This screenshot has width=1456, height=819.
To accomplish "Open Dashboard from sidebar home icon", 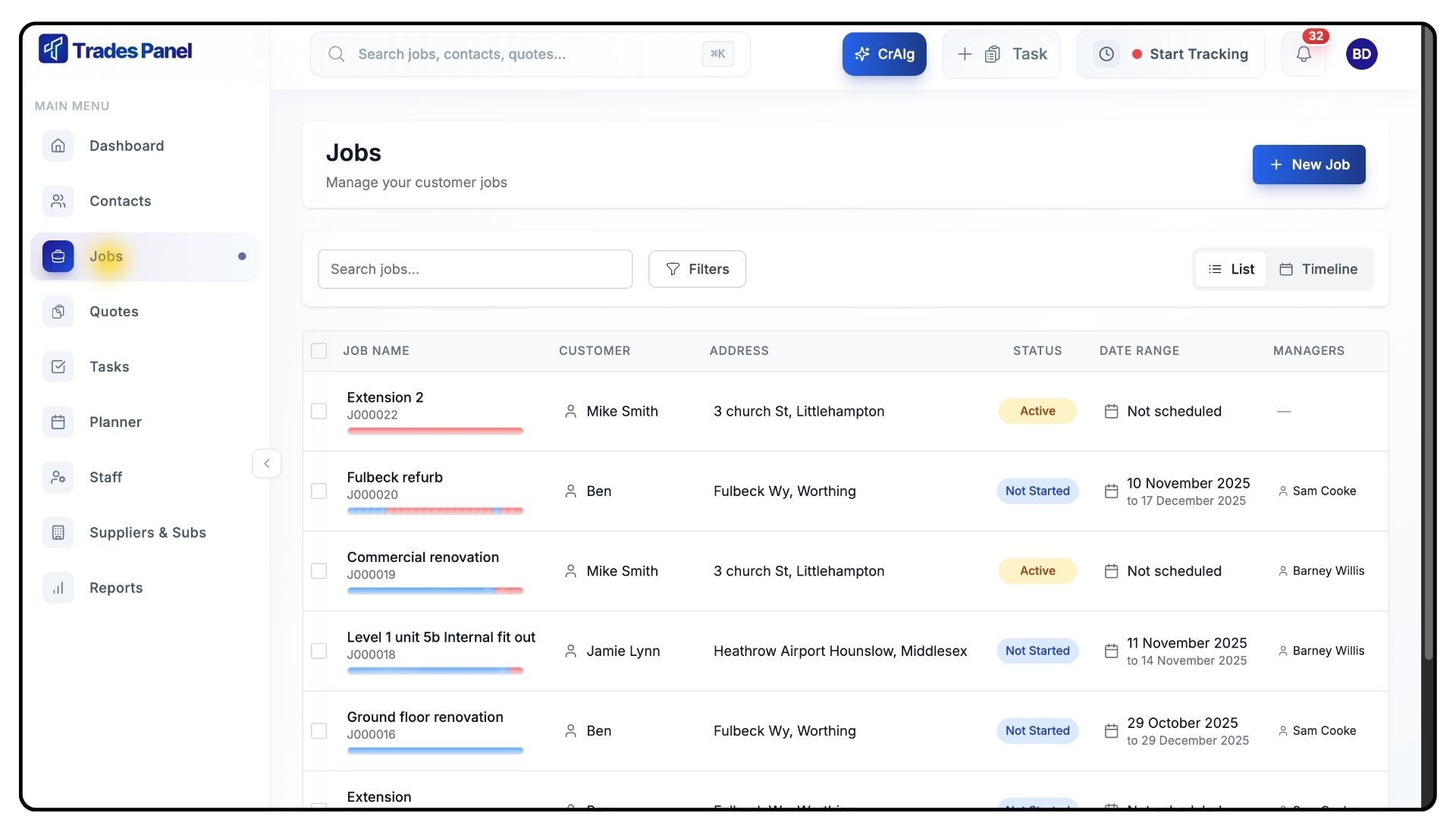I will [58, 146].
